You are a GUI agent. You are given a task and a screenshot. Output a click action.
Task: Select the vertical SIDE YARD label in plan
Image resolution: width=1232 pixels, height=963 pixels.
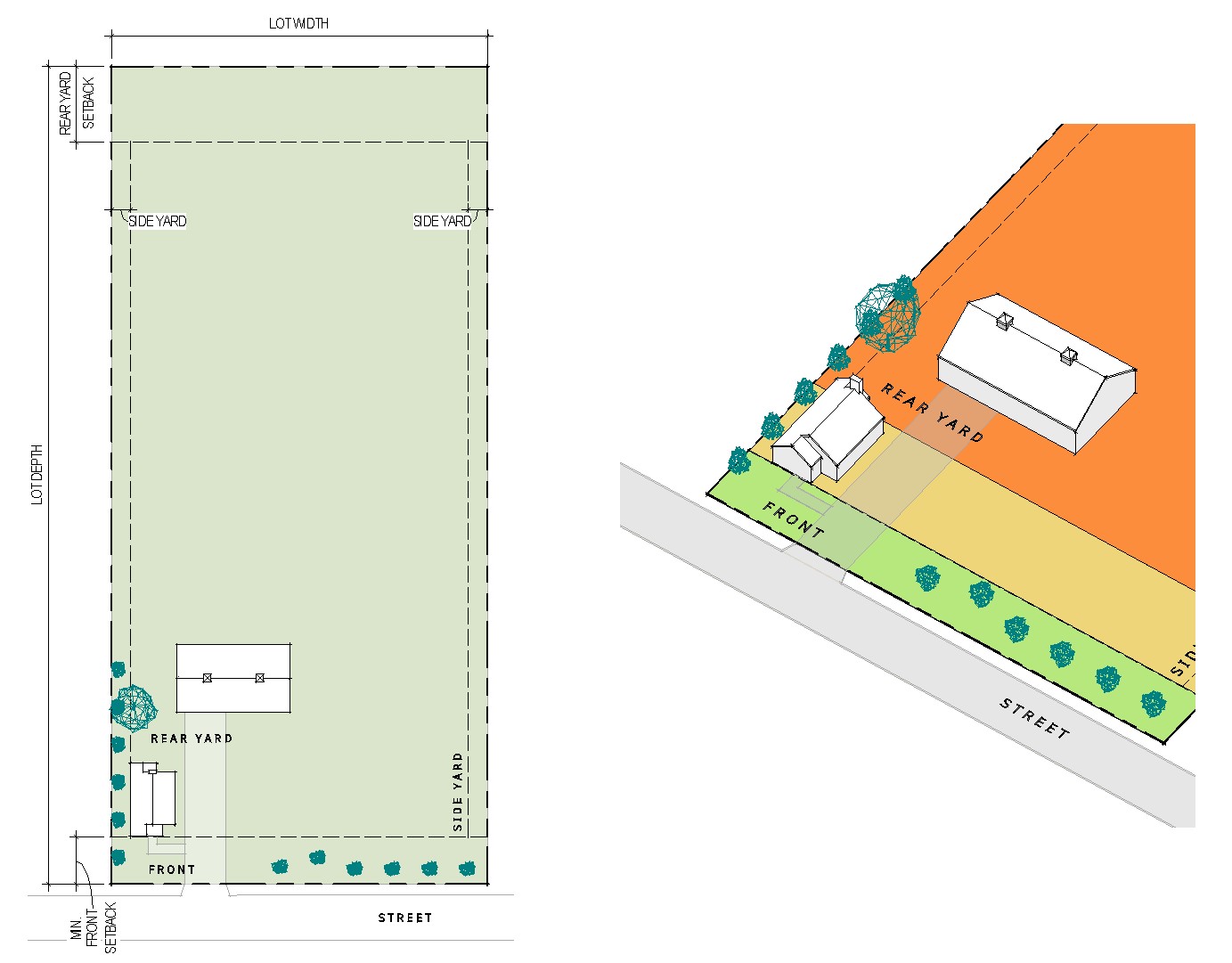click(458, 792)
